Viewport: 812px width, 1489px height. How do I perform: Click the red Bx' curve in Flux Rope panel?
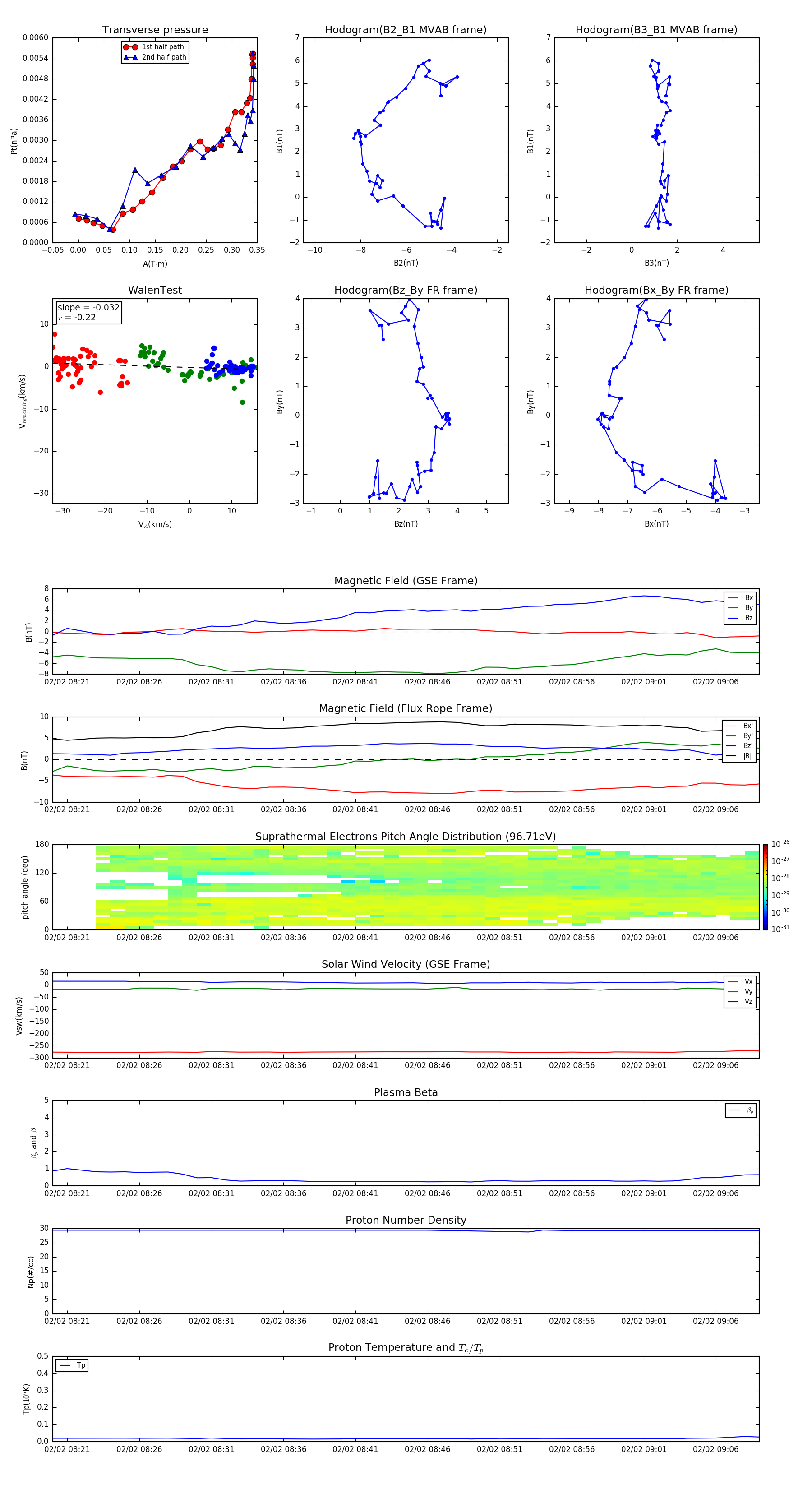click(x=406, y=792)
